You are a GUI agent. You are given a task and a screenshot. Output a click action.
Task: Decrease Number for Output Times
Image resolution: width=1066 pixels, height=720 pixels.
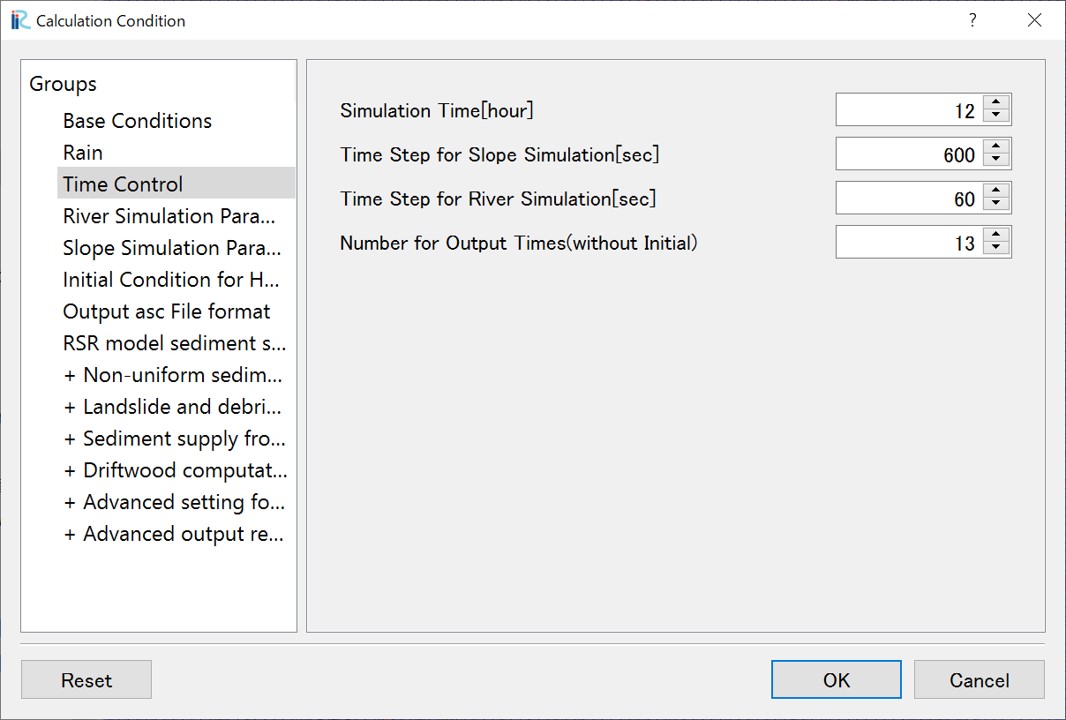click(x=996, y=250)
